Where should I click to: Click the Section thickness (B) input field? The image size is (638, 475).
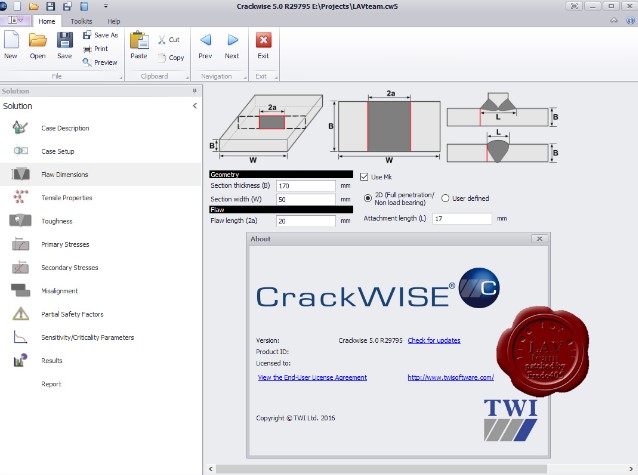306,186
